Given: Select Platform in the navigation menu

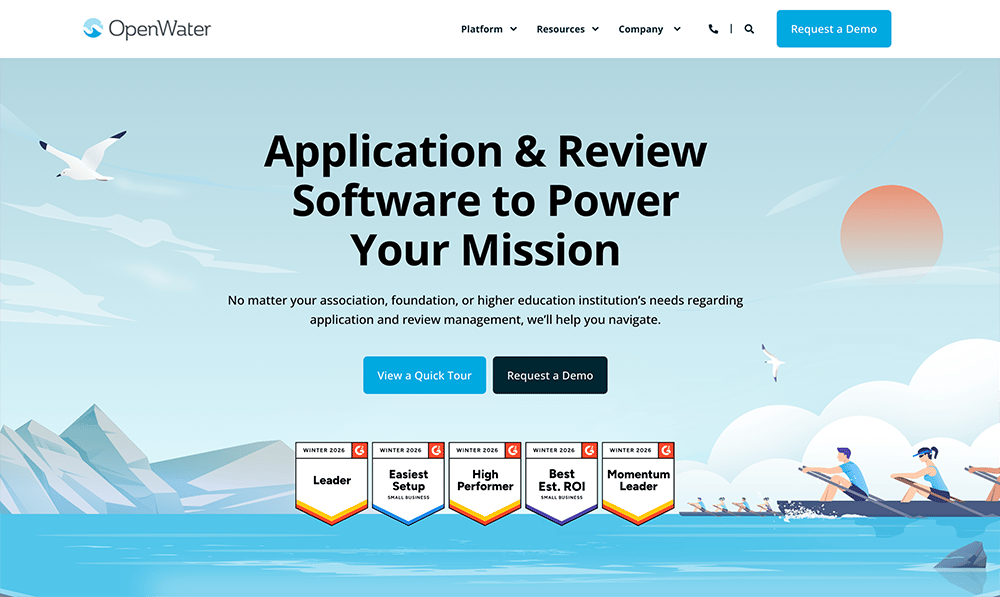Looking at the screenshot, I should tap(481, 29).
